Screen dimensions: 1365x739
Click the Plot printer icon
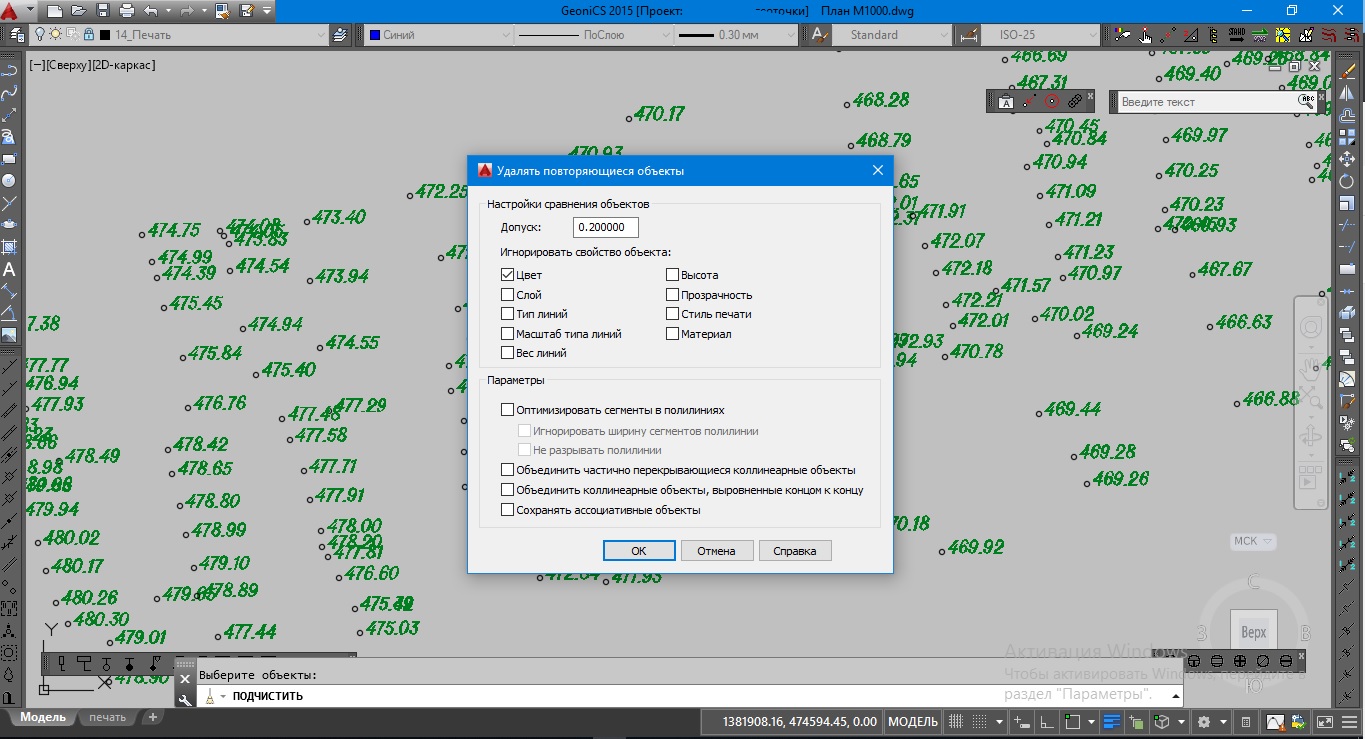coord(127,11)
